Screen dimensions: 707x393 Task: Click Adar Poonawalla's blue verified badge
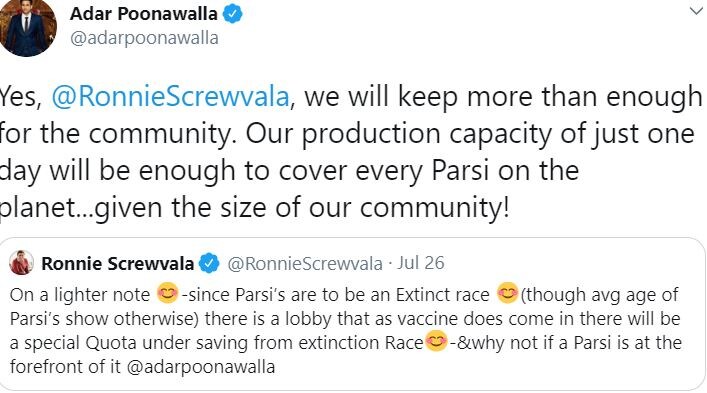[x=233, y=14]
